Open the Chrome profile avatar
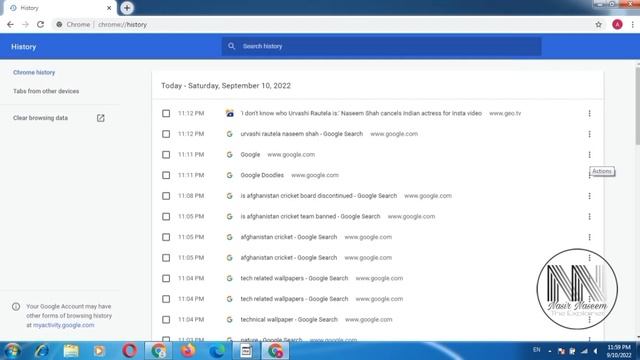 pos(617,24)
